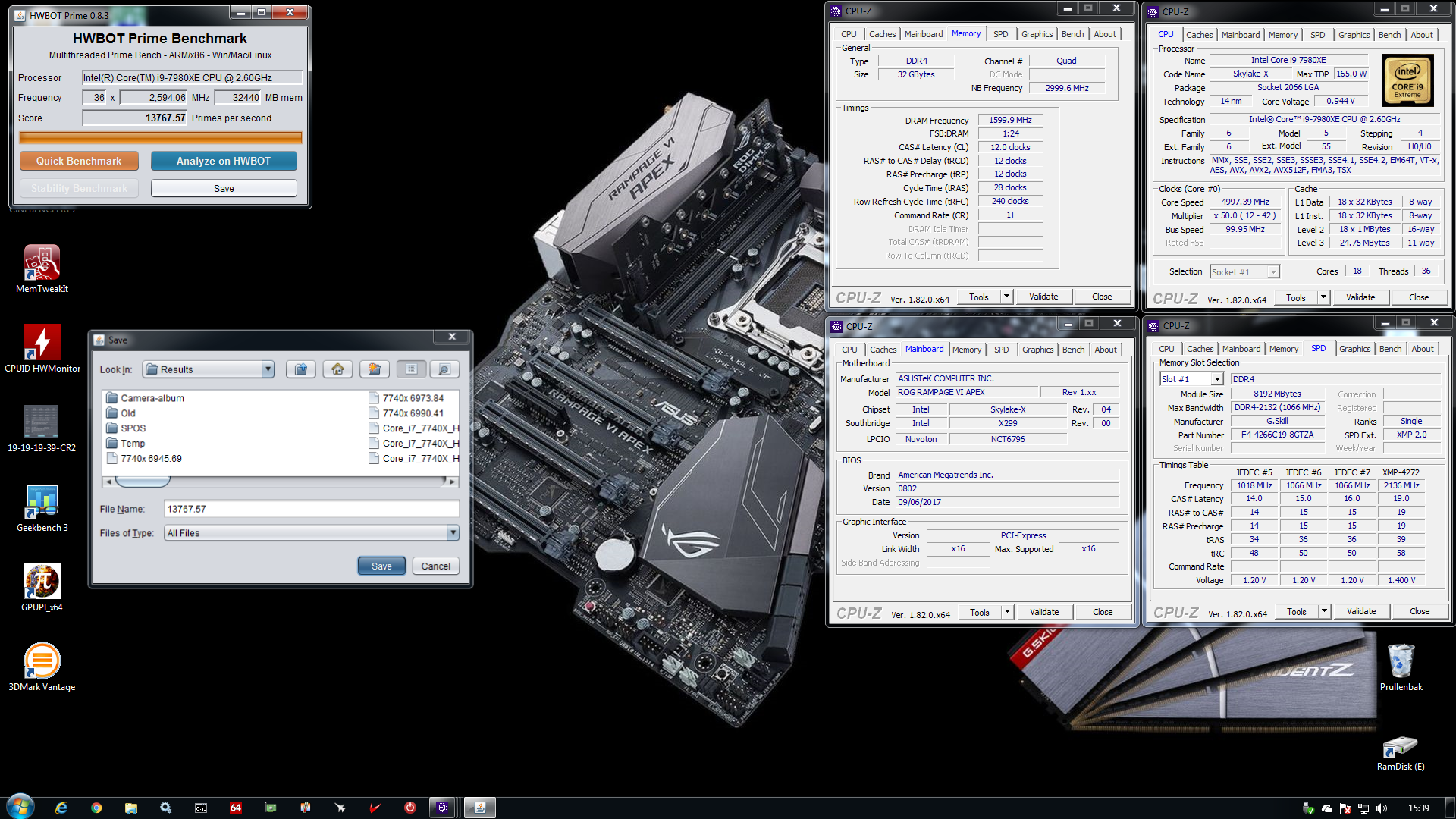Click the orange HWBOT benchmark progress bar
This screenshot has width=1456, height=819.
(161, 137)
